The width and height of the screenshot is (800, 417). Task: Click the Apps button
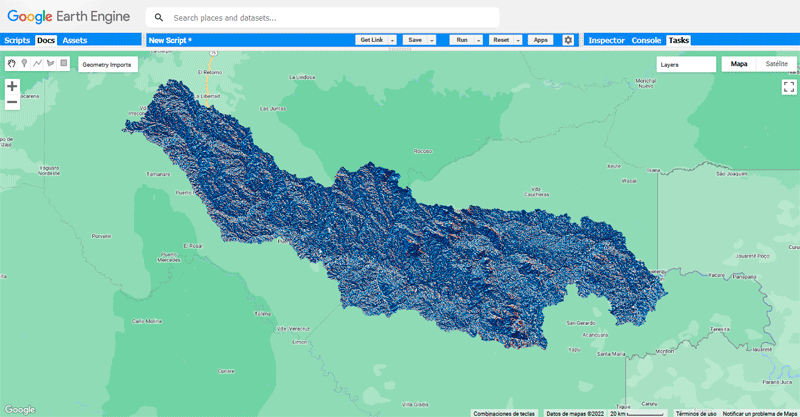pos(540,40)
